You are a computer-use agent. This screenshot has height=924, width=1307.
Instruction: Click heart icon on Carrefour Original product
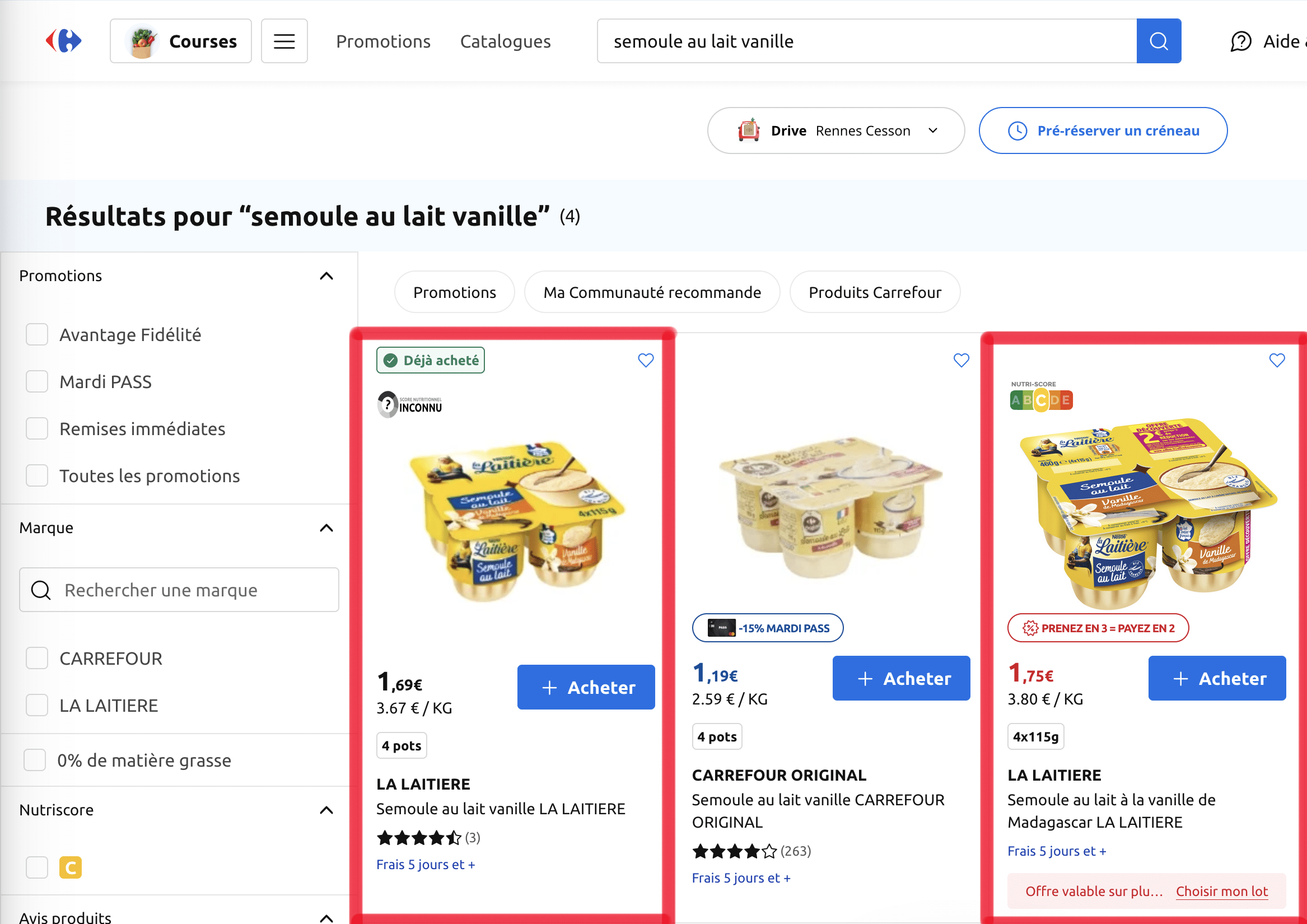[x=961, y=360]
